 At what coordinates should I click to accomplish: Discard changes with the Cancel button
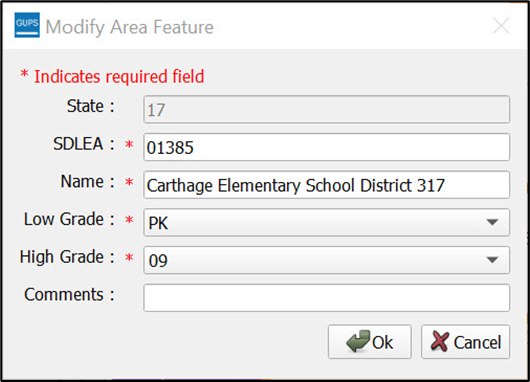pos(465,342)
